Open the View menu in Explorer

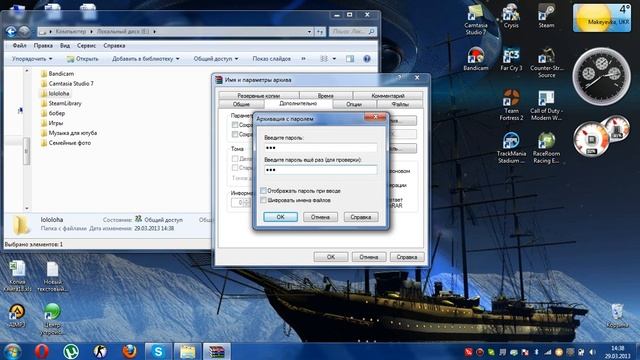[x=64, y=46]
